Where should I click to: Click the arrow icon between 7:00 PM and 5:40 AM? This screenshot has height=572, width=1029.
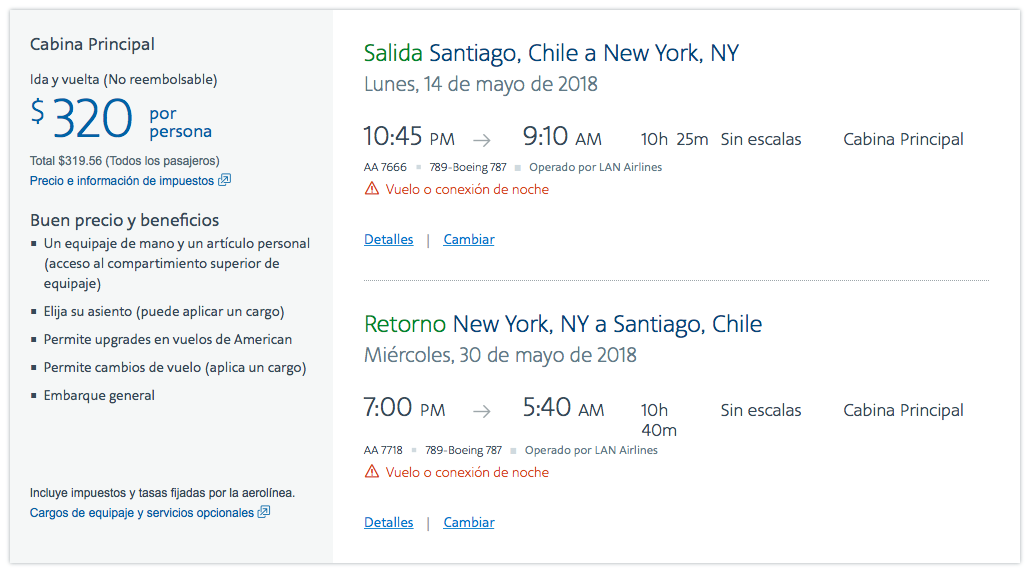[x=482, y=411]
